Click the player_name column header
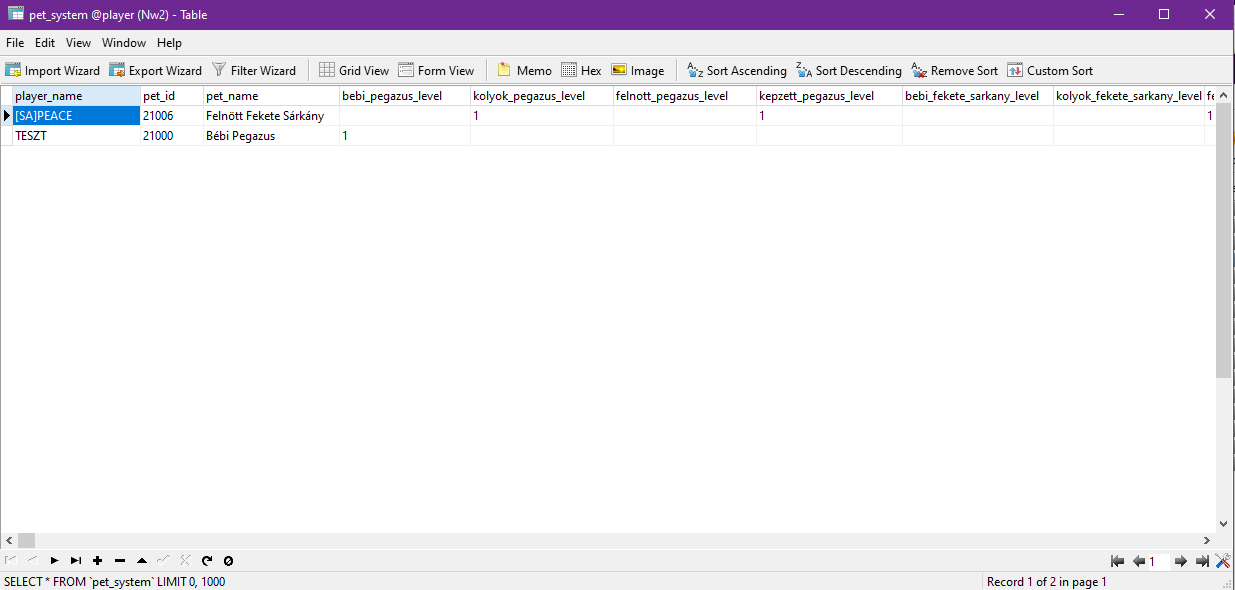The height and width of the screenshot is (590, 1235). [76, 96]
